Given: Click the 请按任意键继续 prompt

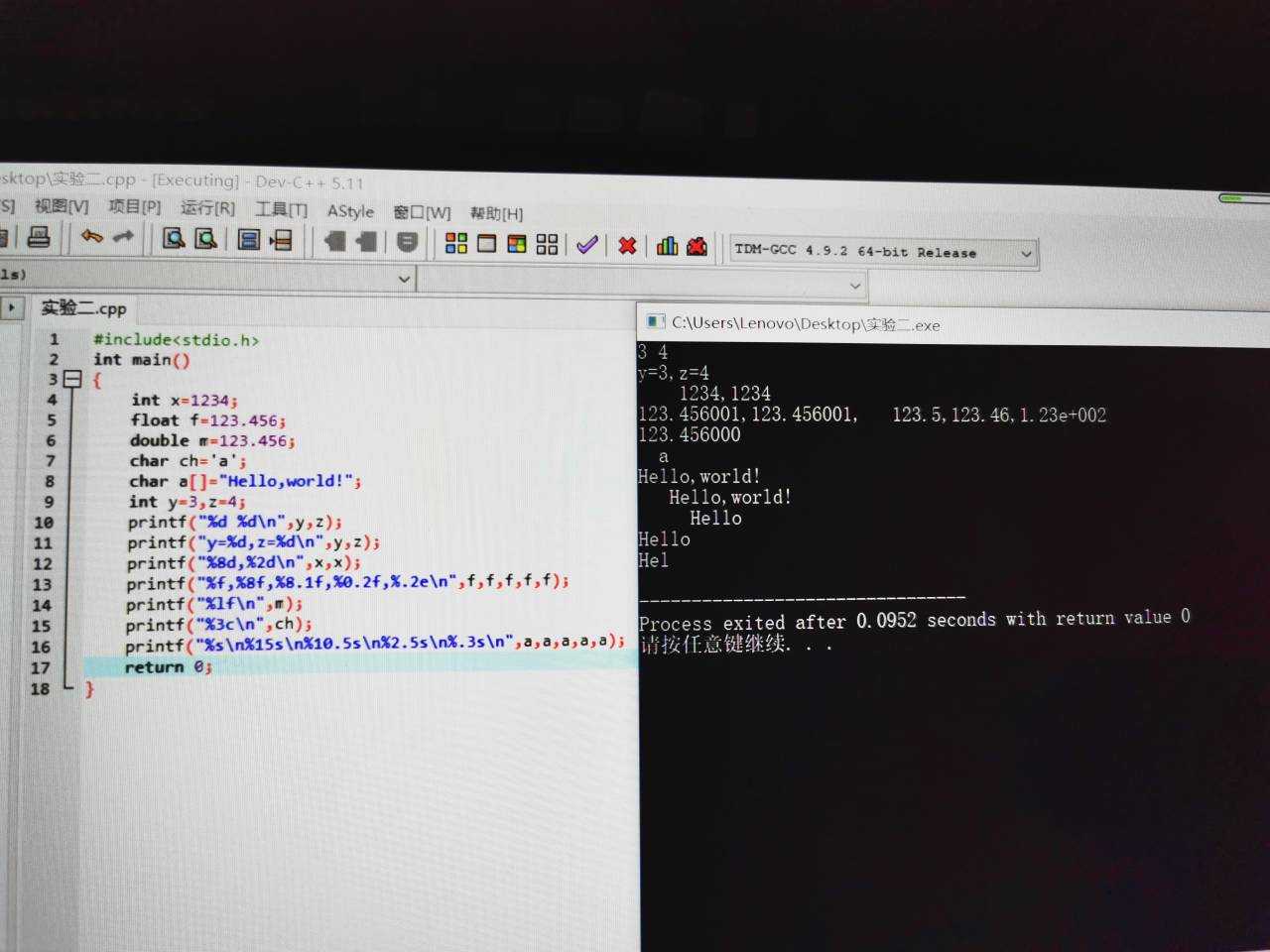Looking at the screenshot, I should pyautogui.click(x=734, y=644).
